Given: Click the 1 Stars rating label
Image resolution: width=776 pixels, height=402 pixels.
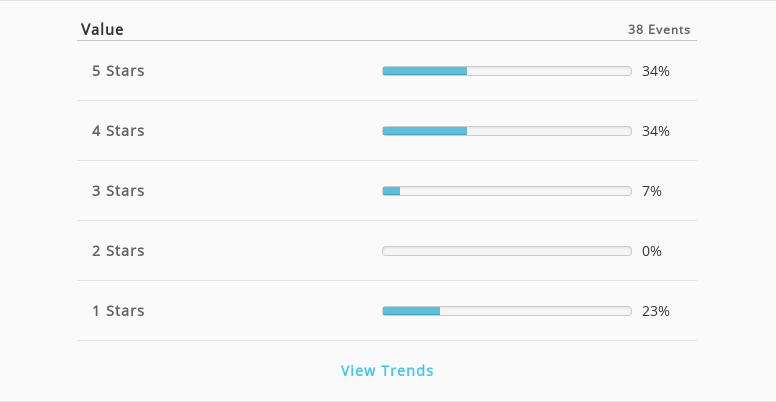Looking at the screenshot, I should 118,310.
